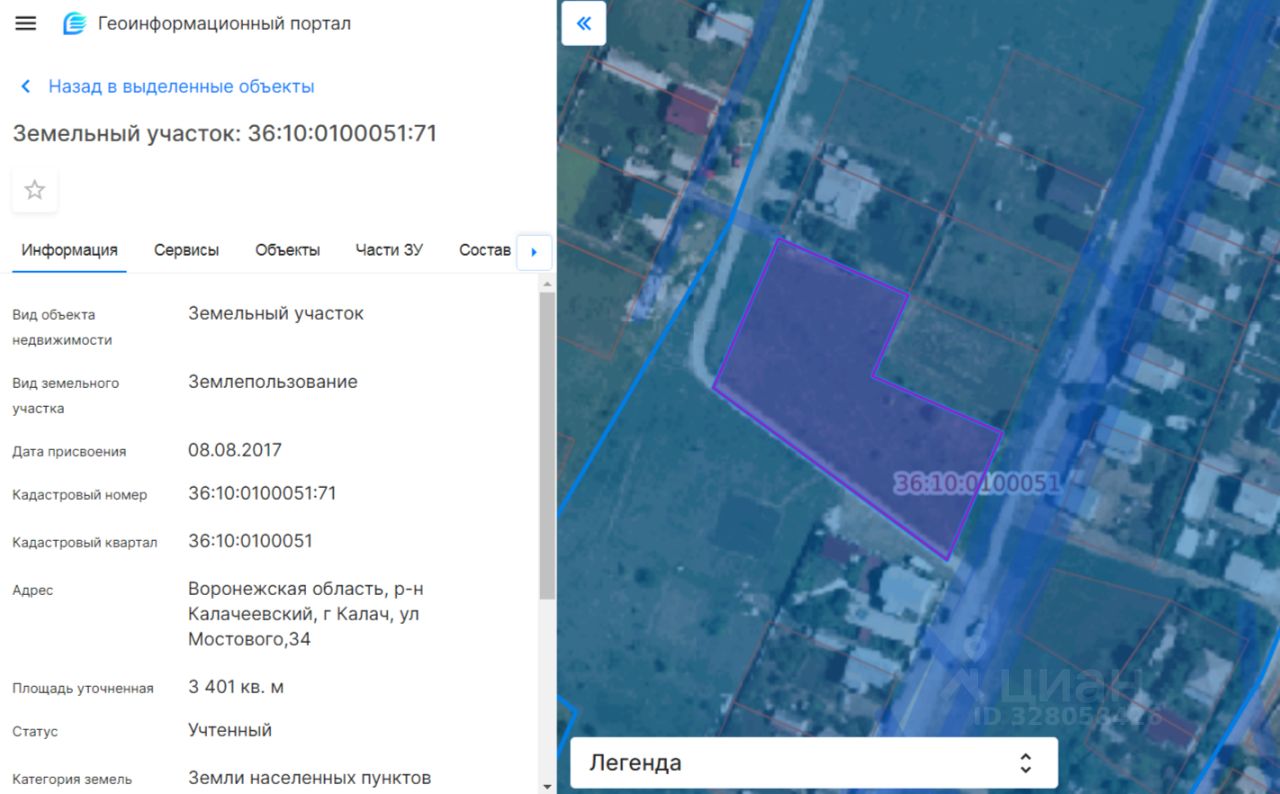Select the Части ЗУ tab

[x=389, y=250]
